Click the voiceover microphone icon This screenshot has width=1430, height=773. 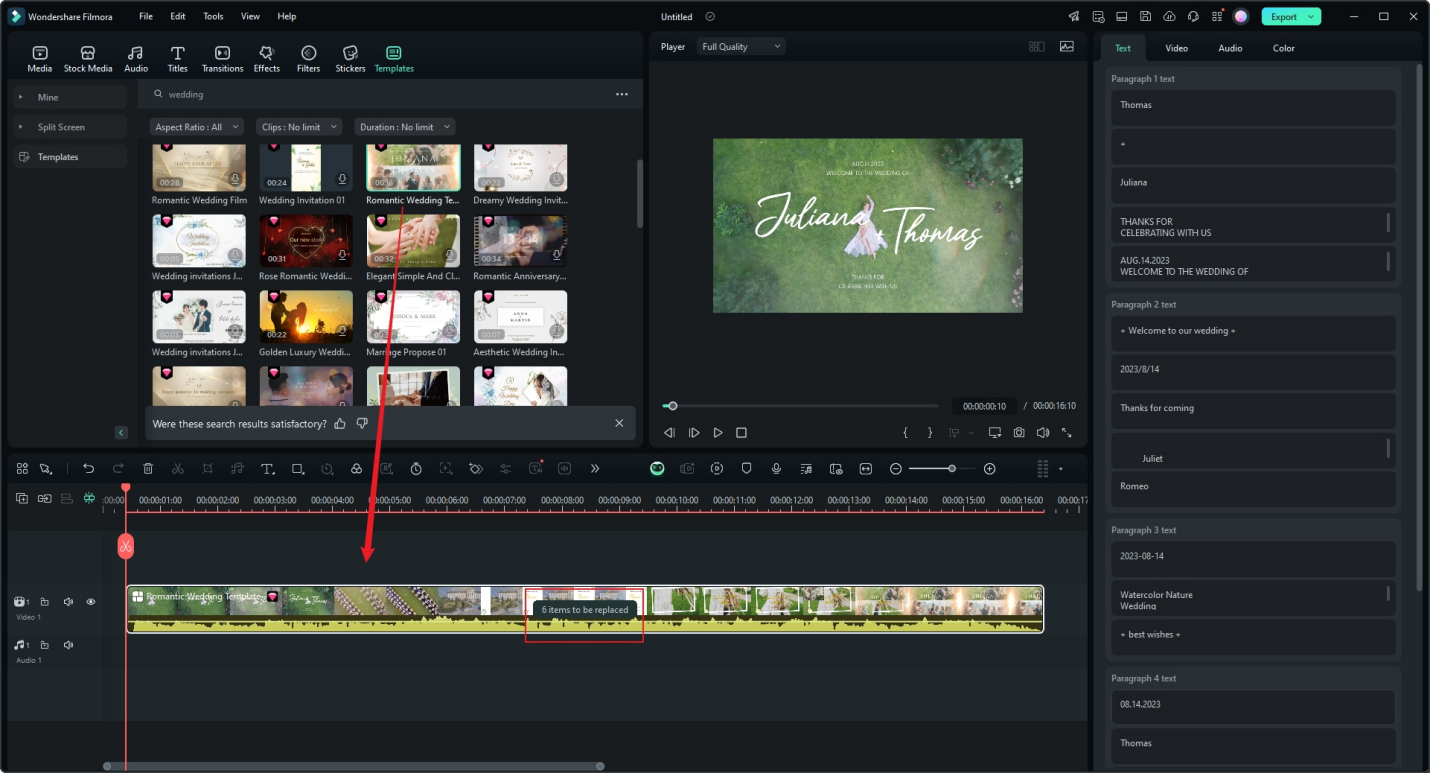tap(776, 469)
